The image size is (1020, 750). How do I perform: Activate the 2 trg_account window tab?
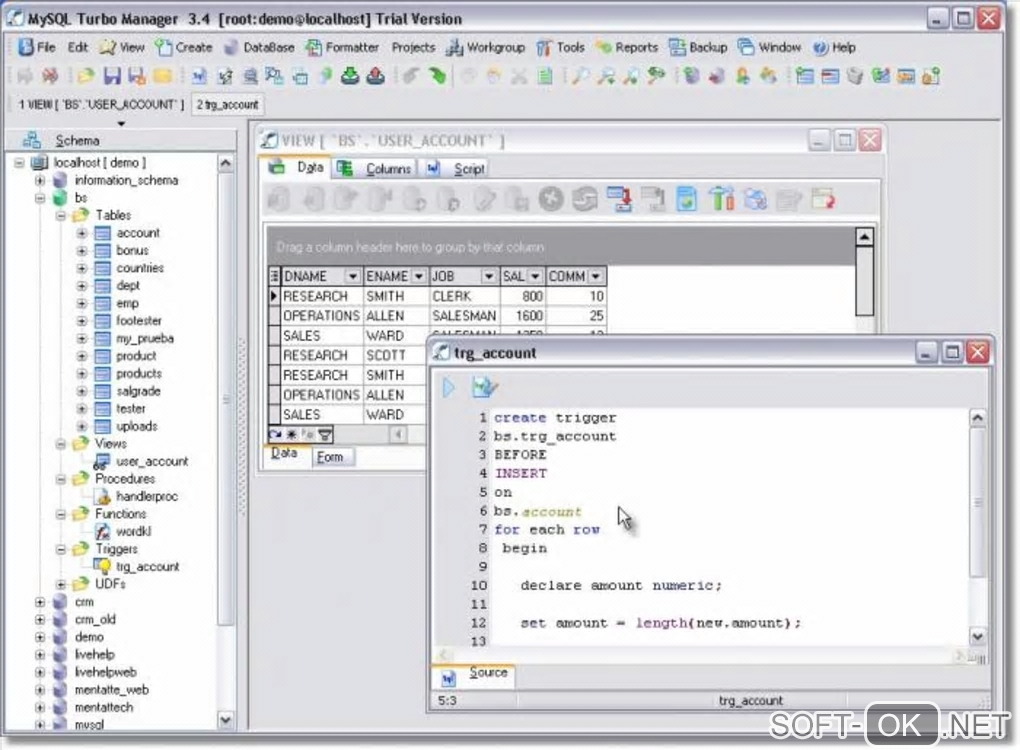[x=228, y=104]
